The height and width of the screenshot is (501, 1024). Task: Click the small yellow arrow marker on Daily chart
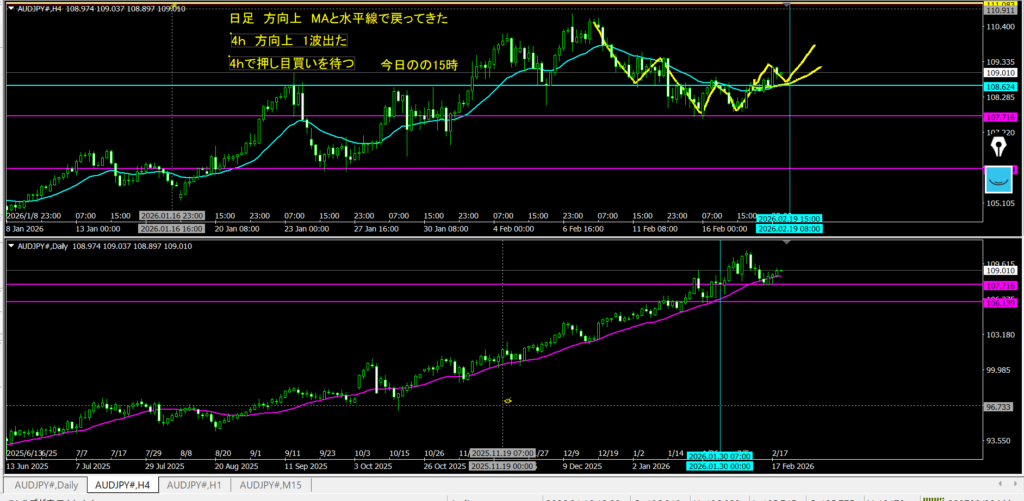click(x=508, y=400)
